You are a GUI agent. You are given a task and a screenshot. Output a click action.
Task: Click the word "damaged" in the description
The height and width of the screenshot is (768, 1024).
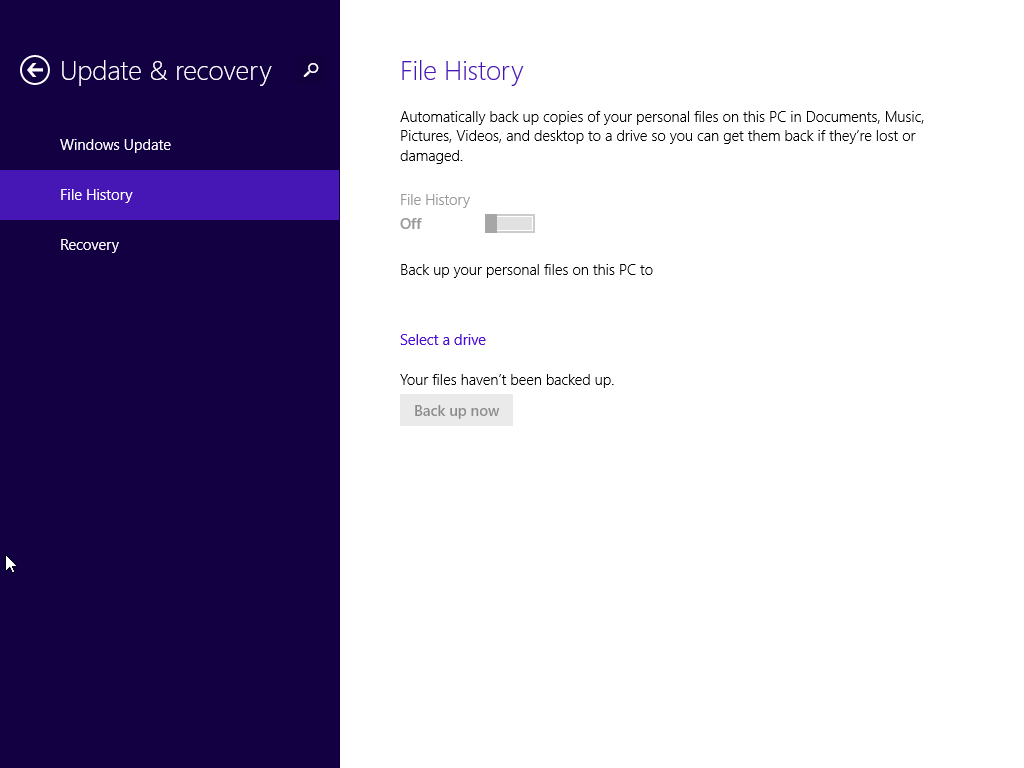[430, 156]
